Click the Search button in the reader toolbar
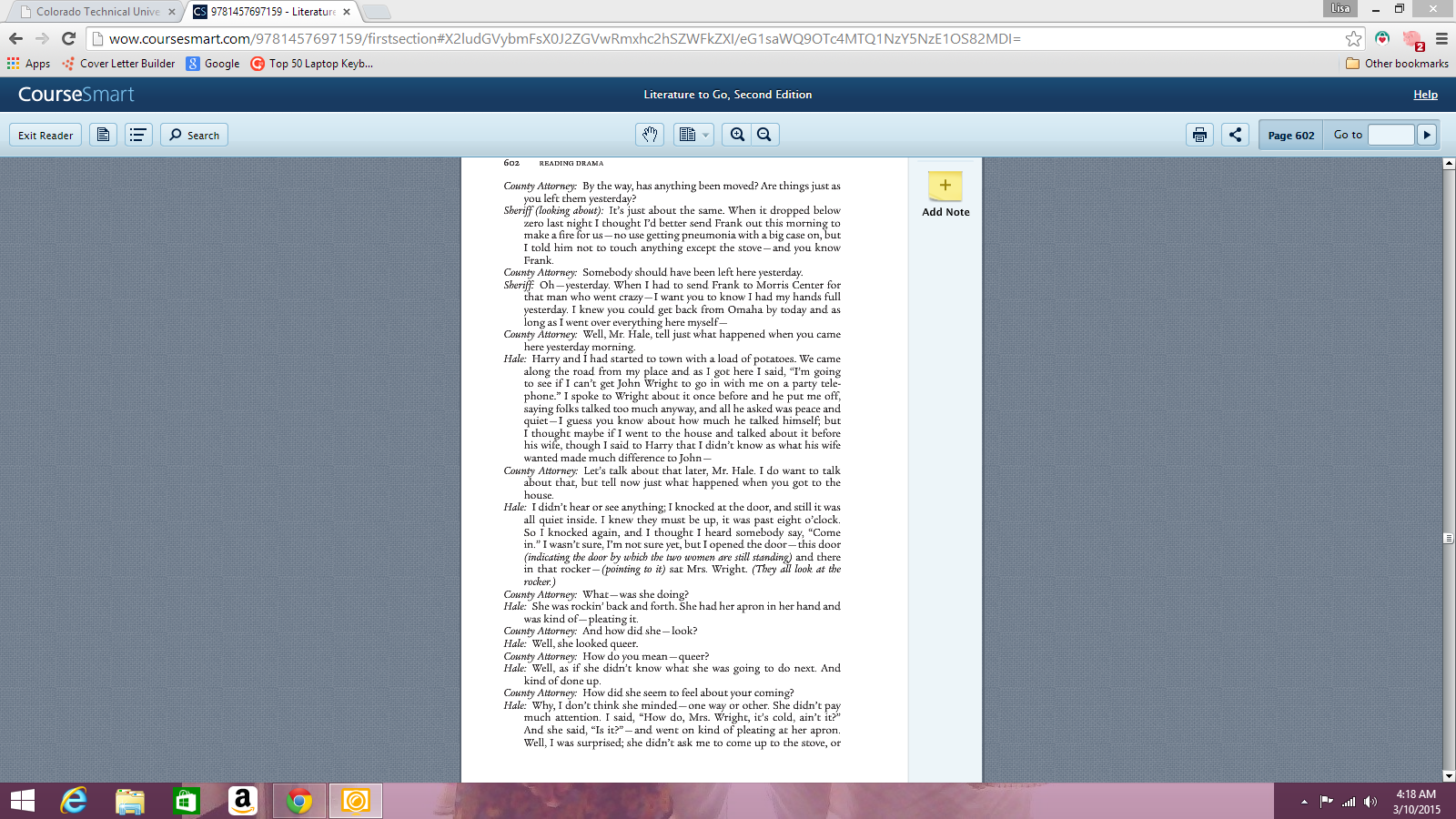 point(195,135)
